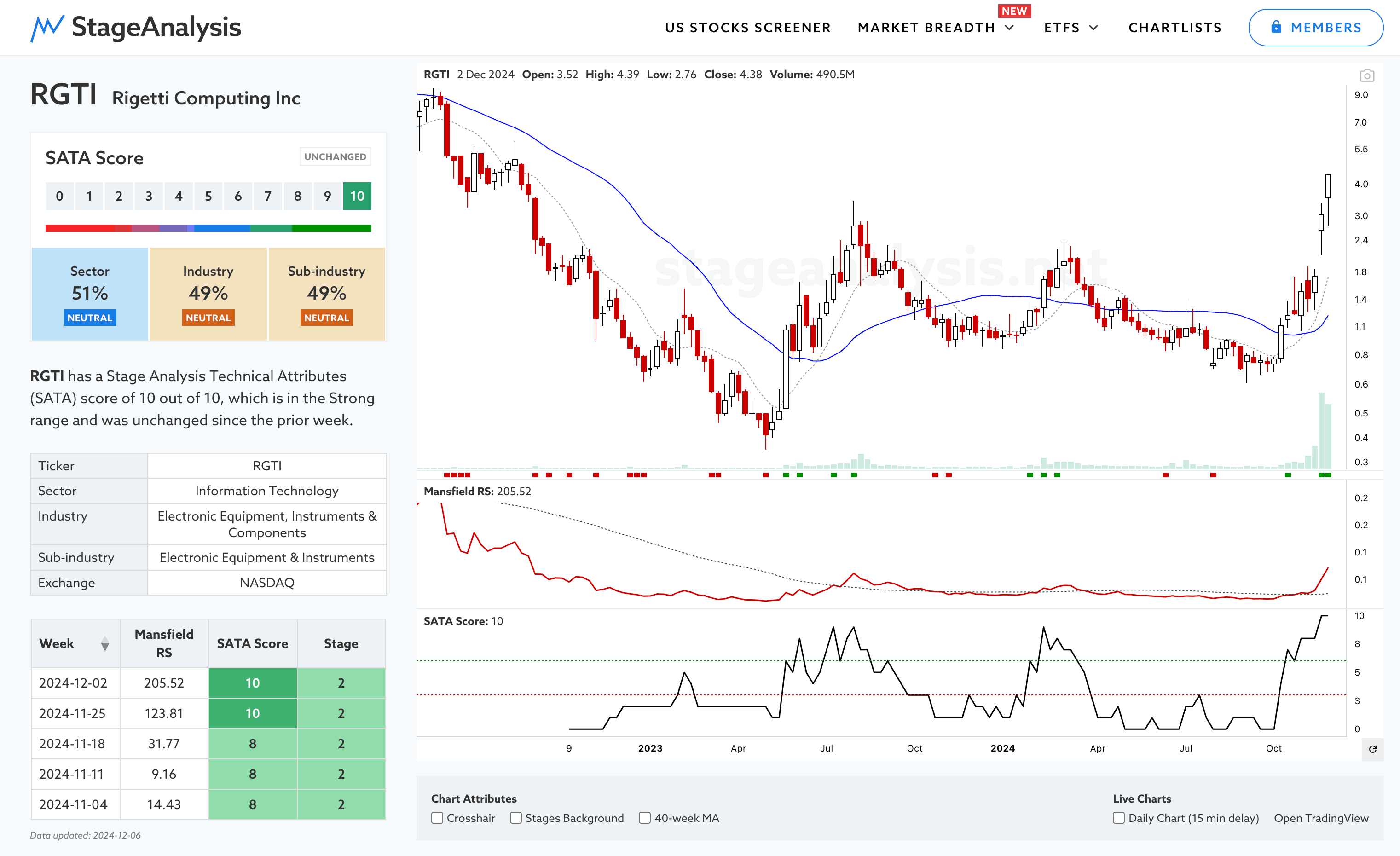The height and width of the screenshot is (856, 1400).
Task: Open US Stocks Screener menu
Action: (748, 28)
